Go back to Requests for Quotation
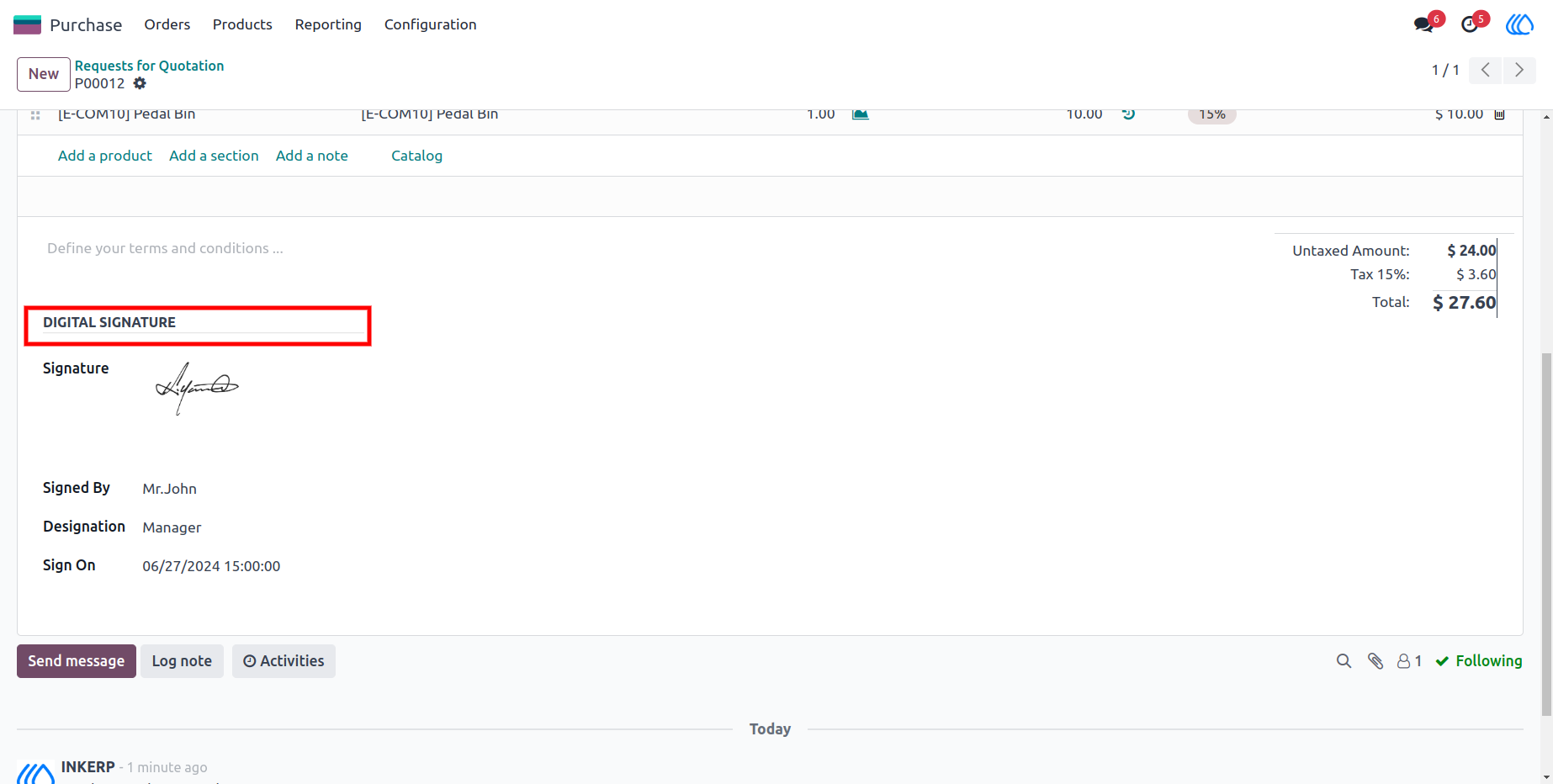Viewport: 1553px width, 784px height. (x=149, y=66)
